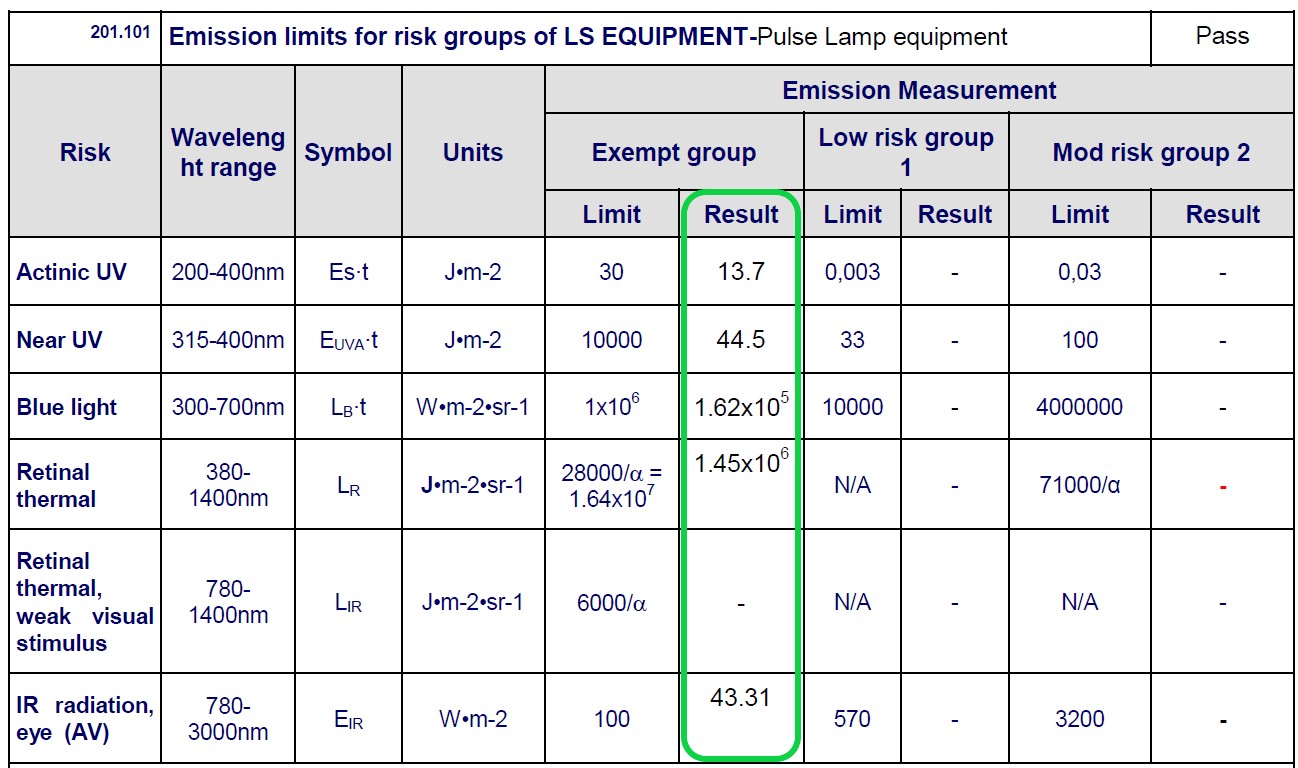1298x768 pixels.
Task: Click the Risk column header
Action: click(85, 153)
